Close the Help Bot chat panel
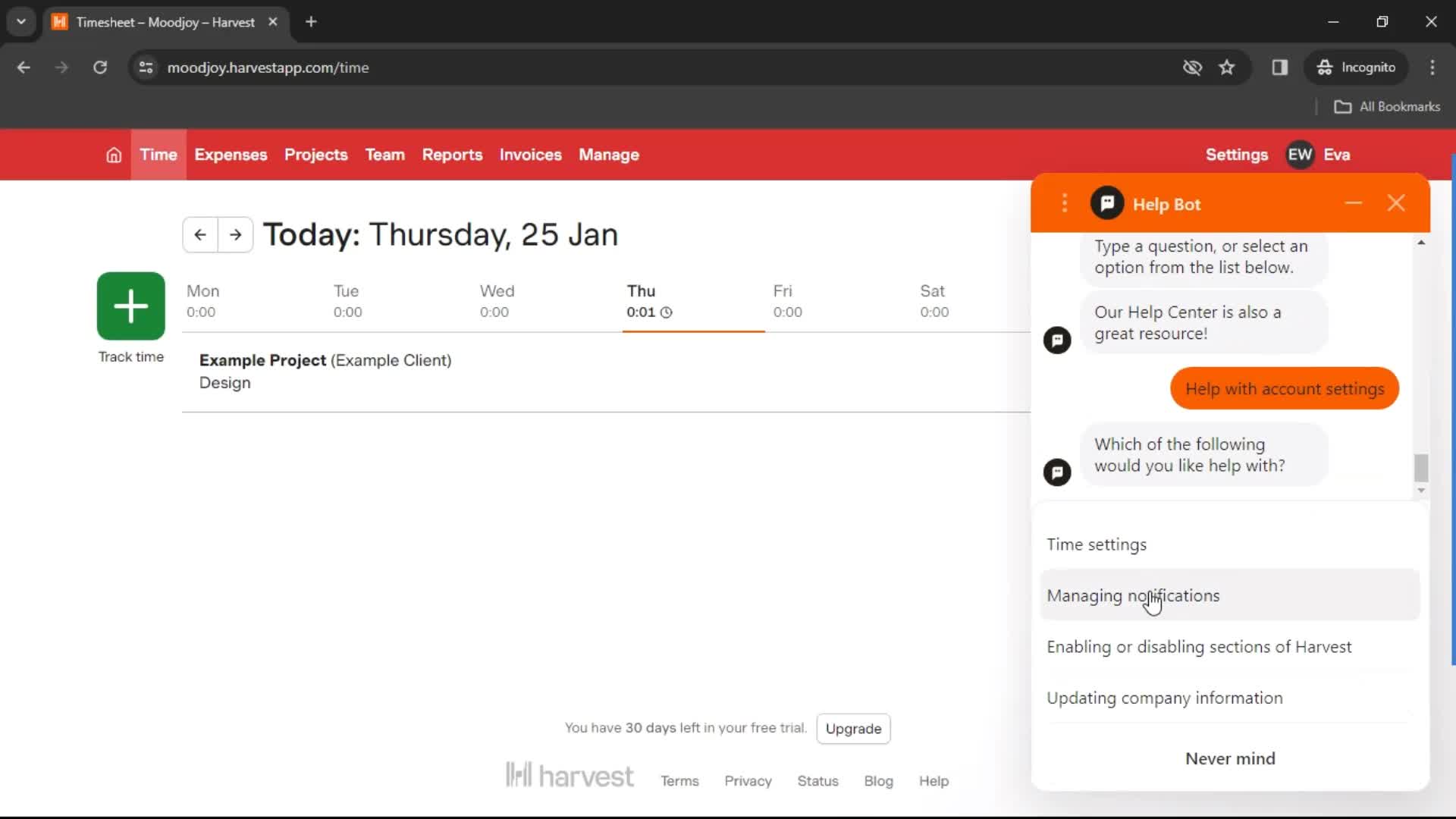 (1396, 203)
